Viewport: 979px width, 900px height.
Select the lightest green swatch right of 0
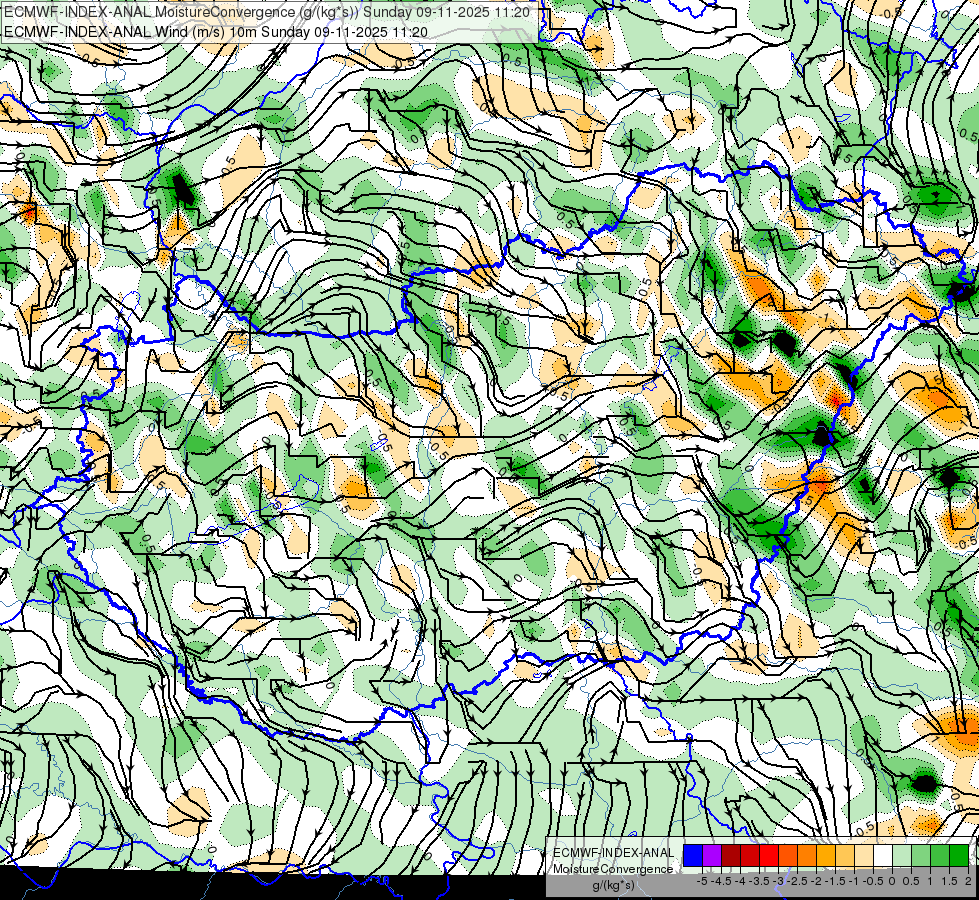click(902, 856)
